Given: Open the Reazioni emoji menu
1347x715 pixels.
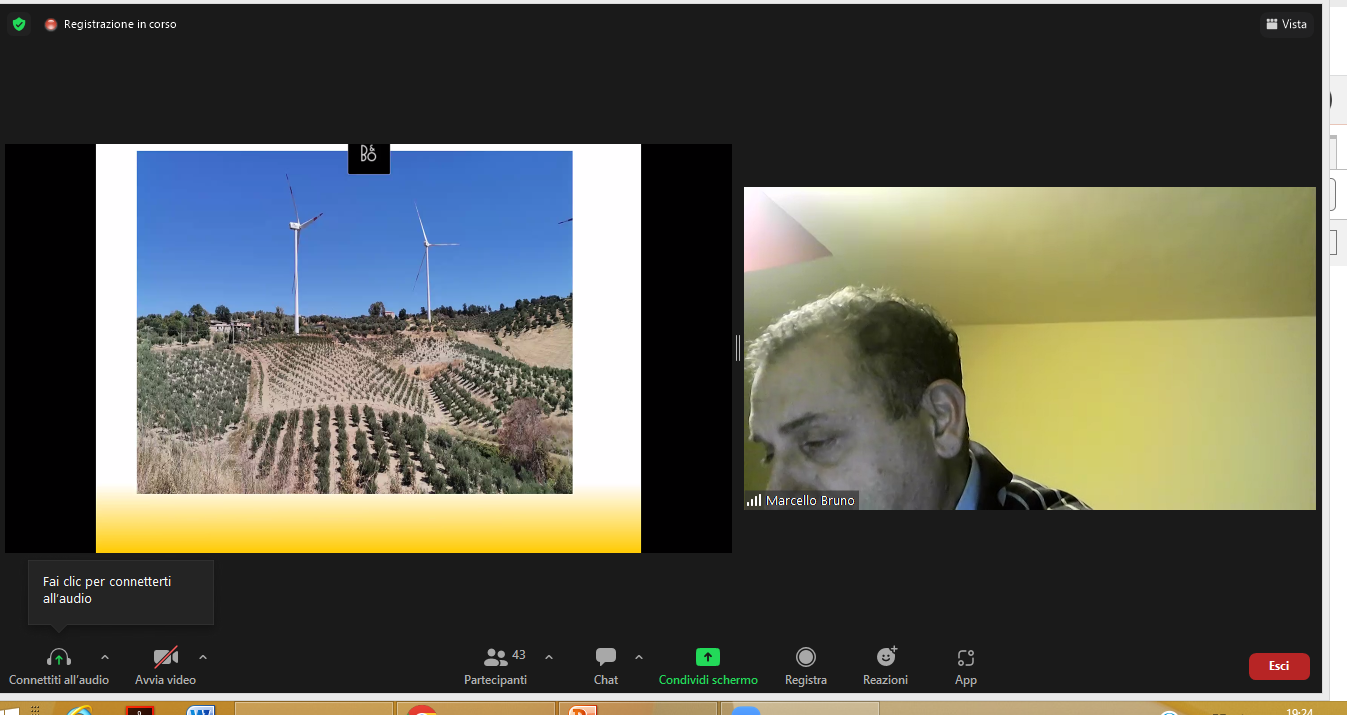Looking at the screenshot, I should pos(886,667).
